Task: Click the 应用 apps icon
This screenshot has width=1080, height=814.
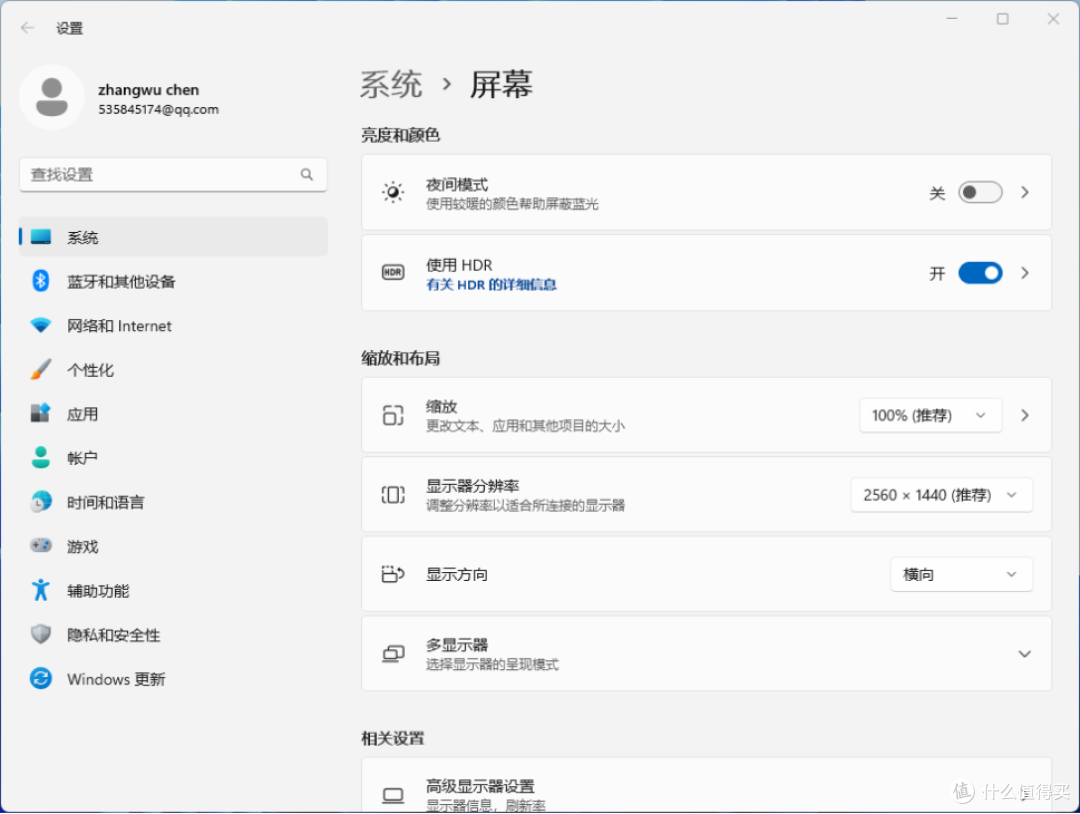Action: coord(41,413)
